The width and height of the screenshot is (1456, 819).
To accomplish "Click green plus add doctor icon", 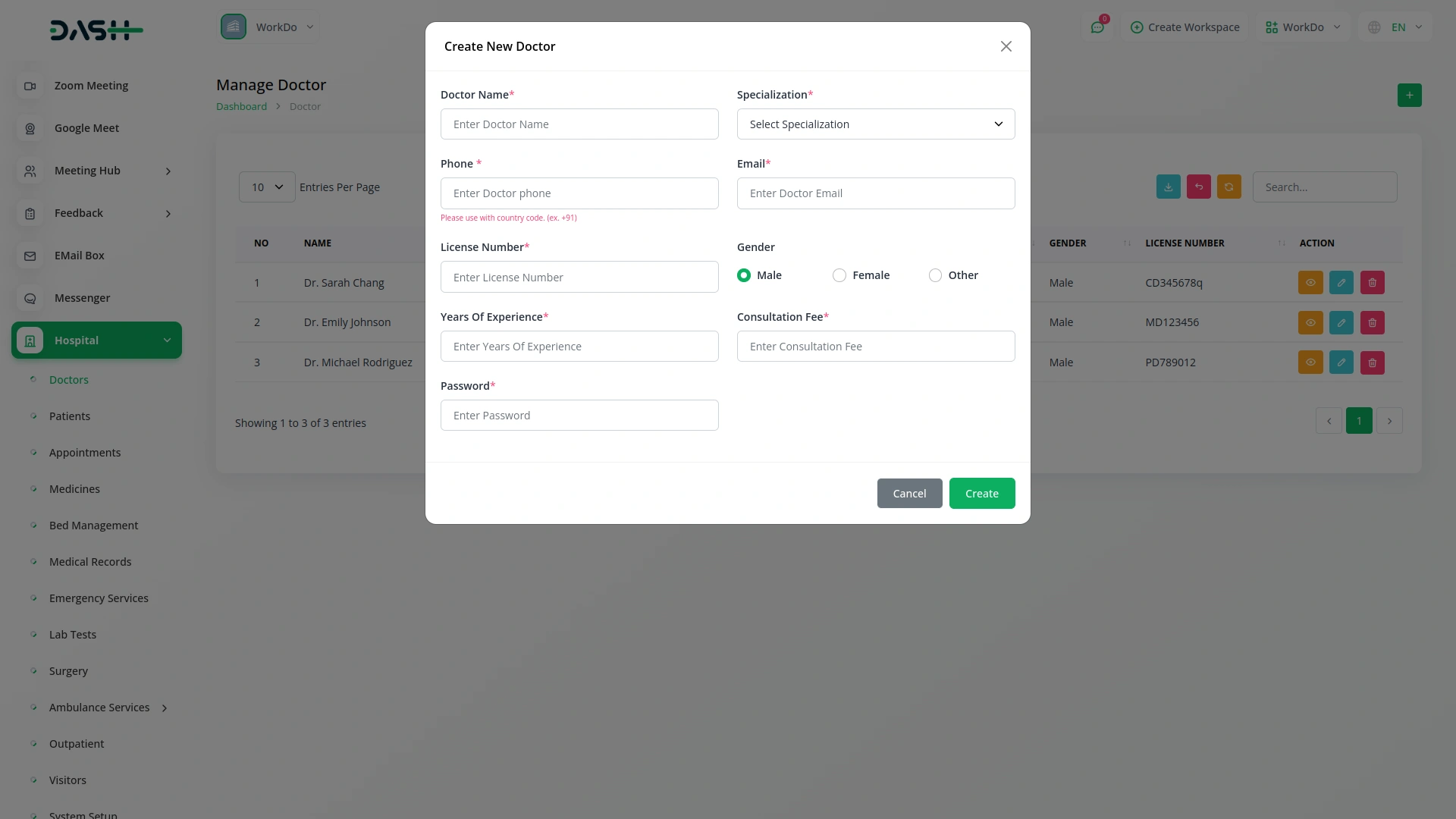I will point(1409,96).
